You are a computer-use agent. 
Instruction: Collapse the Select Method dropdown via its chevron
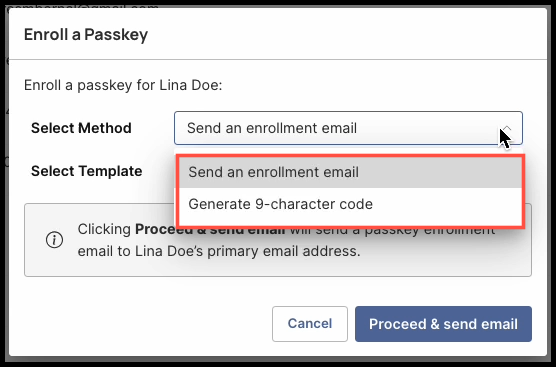(507, 128)
